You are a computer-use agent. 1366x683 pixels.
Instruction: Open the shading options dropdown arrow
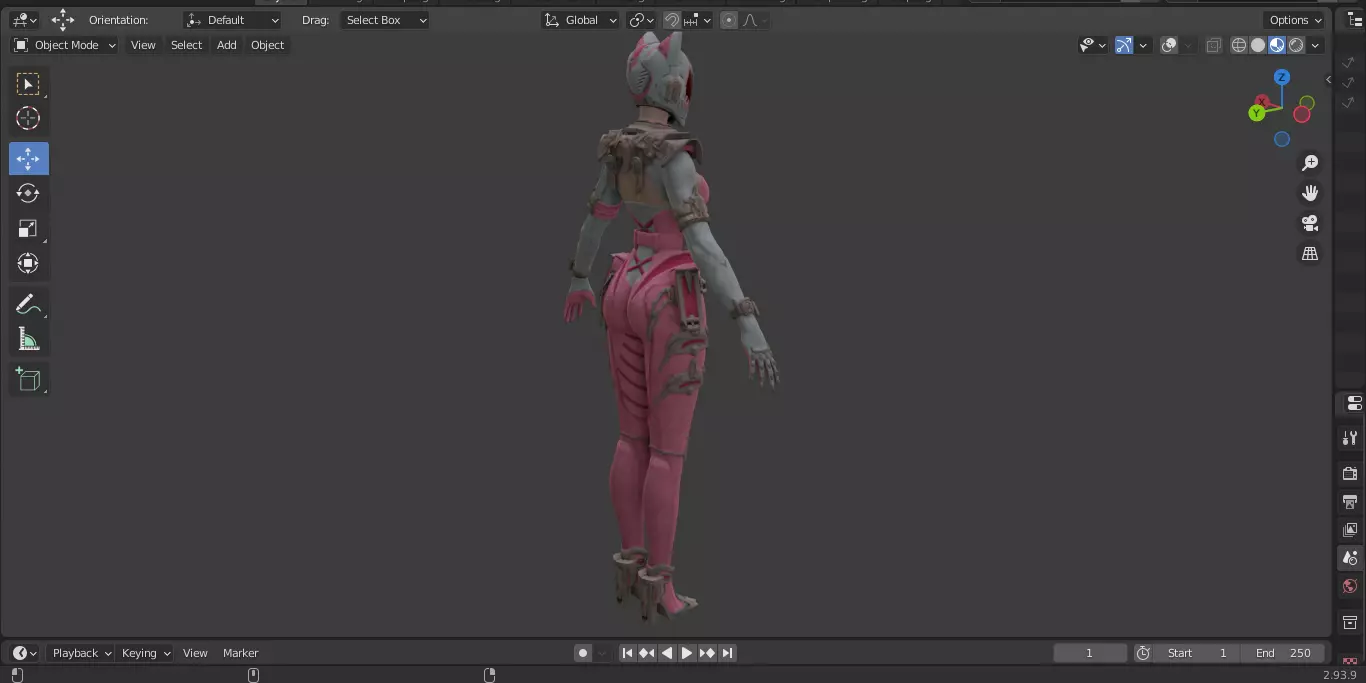coord(1316,45)
